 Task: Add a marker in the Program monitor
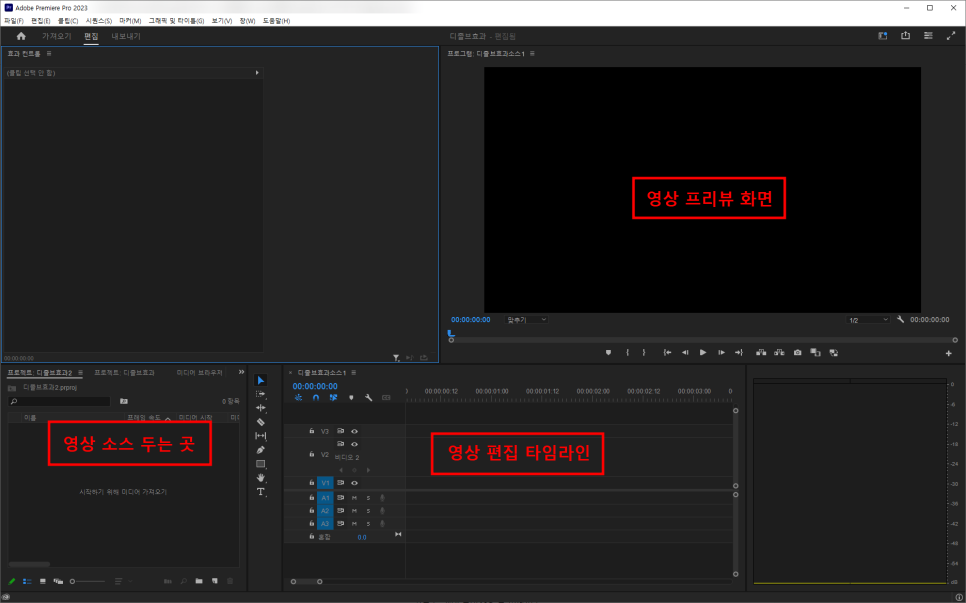tap(607, 352)
